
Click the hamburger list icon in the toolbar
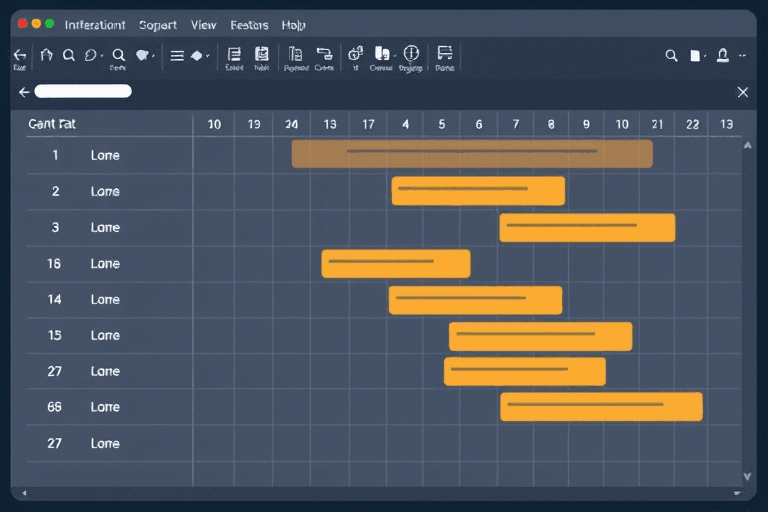pyautogui.click(x=177, y=56)
